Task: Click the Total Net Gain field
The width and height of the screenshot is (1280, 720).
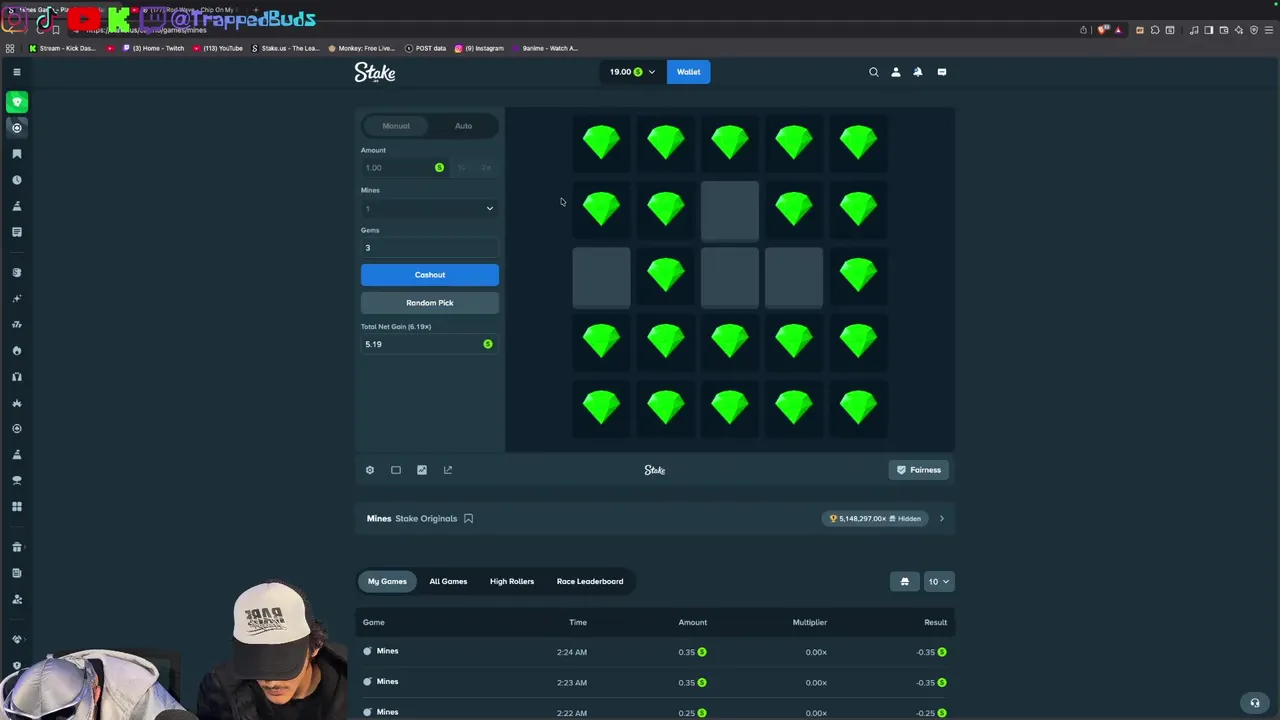Action: pos(429,344)
